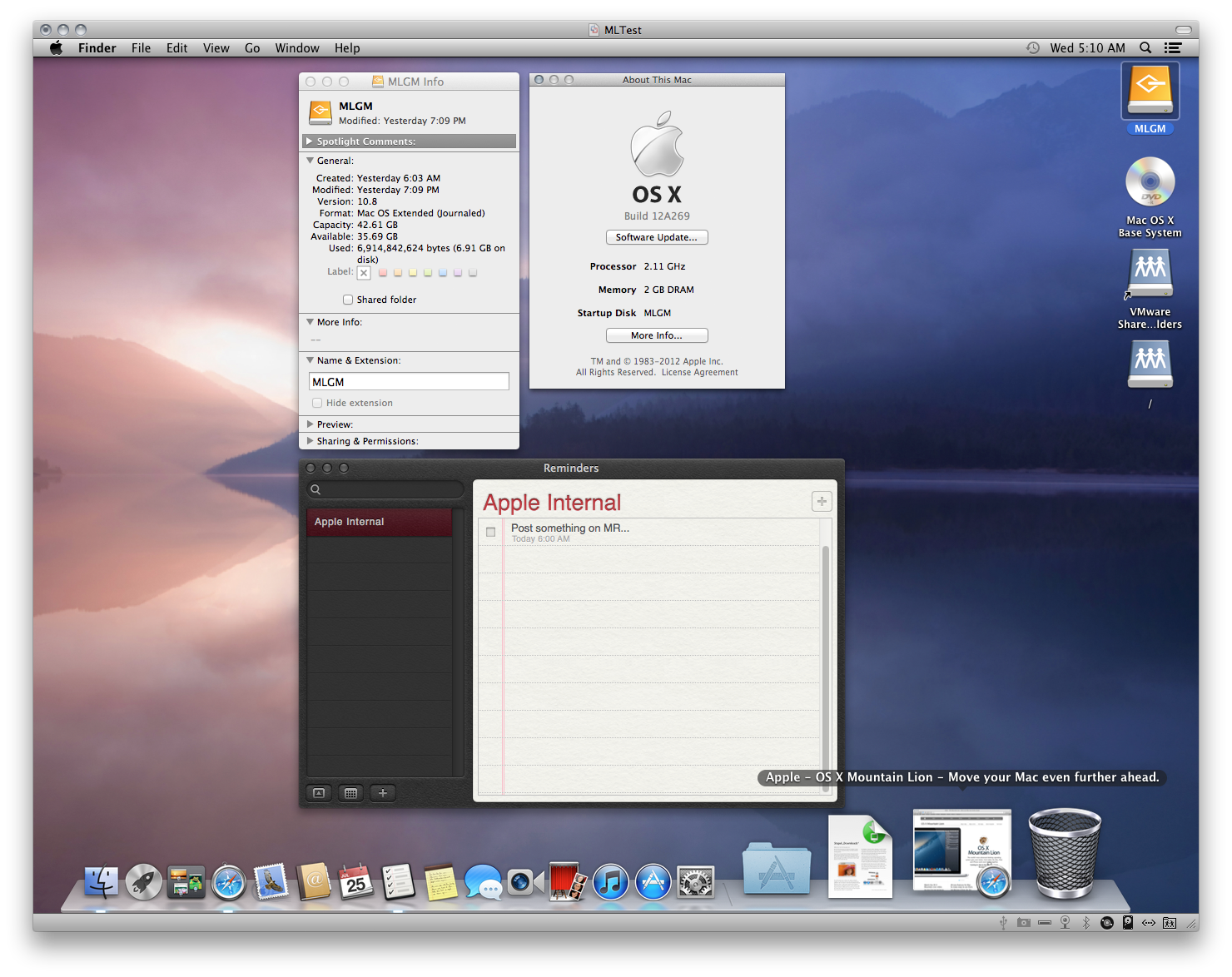The image size is (1232, 977).
Task: Open Notes yellow pad in Dock
Action: pos(440,882)
